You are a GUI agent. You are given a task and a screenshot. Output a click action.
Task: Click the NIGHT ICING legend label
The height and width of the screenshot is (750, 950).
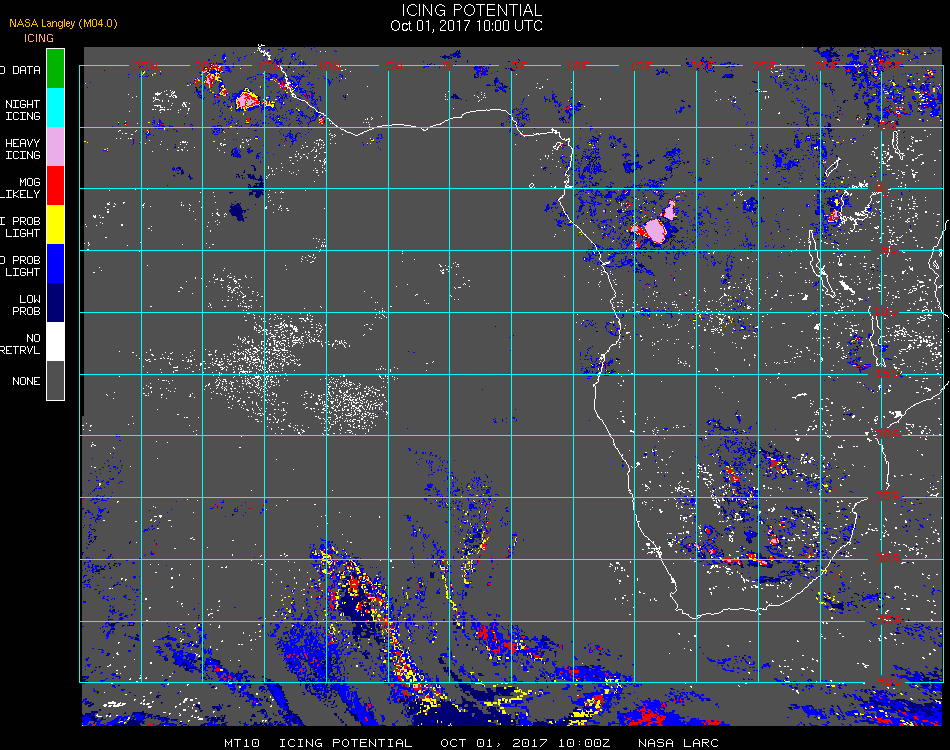point(22,110)
